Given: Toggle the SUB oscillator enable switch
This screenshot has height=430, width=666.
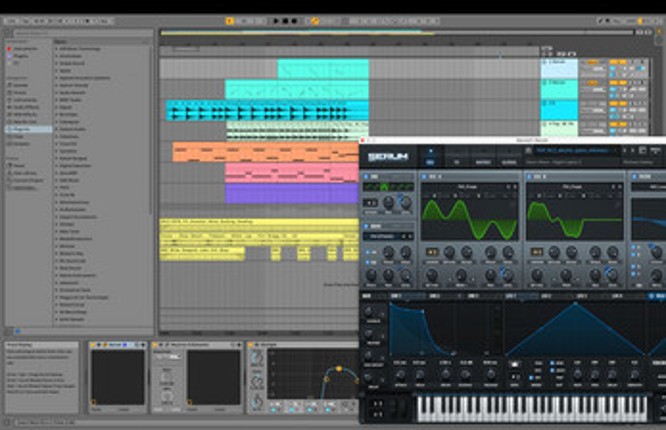Looking at the screenshot, I should click(366, 176).
